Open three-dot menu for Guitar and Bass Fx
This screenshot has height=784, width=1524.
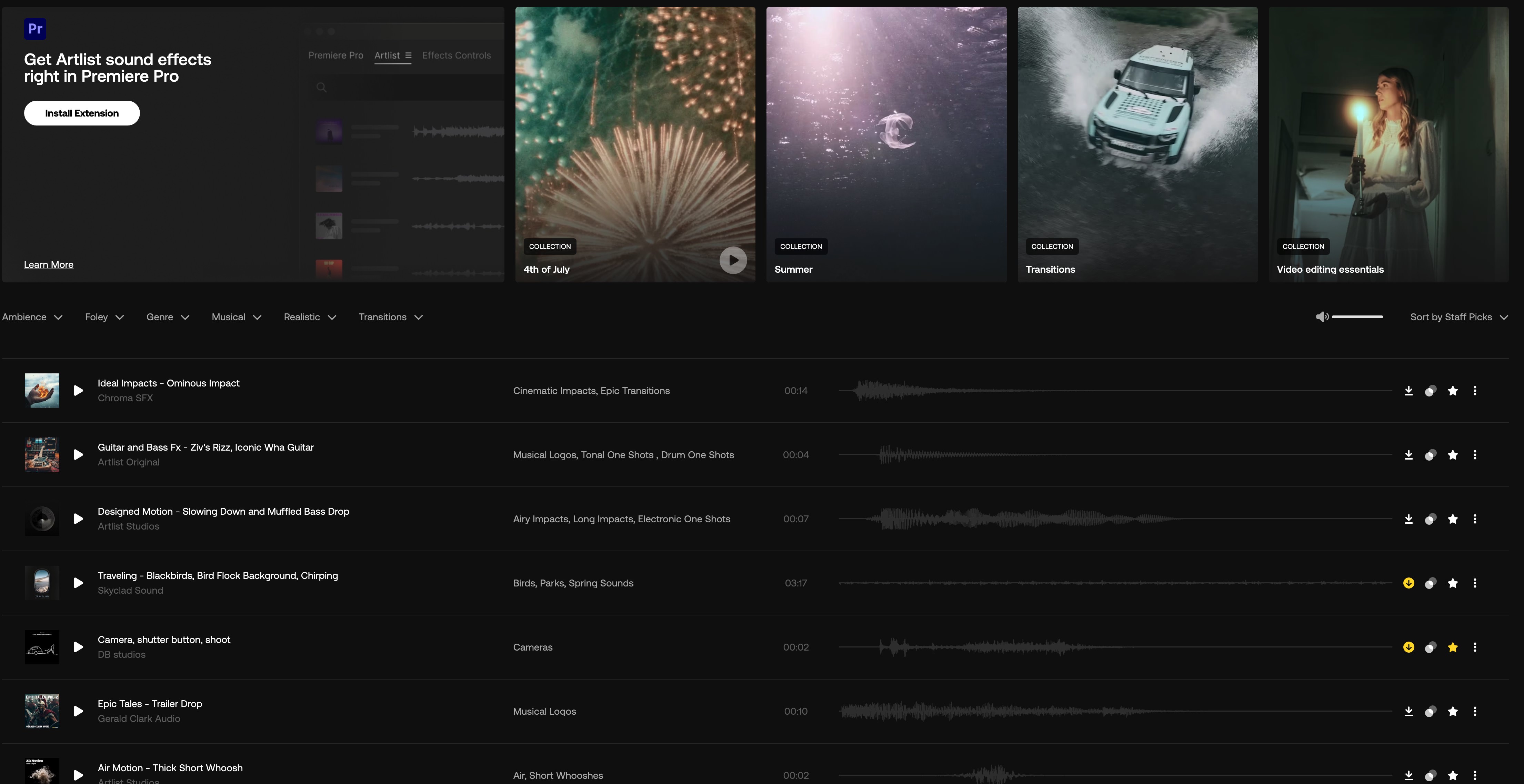(1475, 455)
